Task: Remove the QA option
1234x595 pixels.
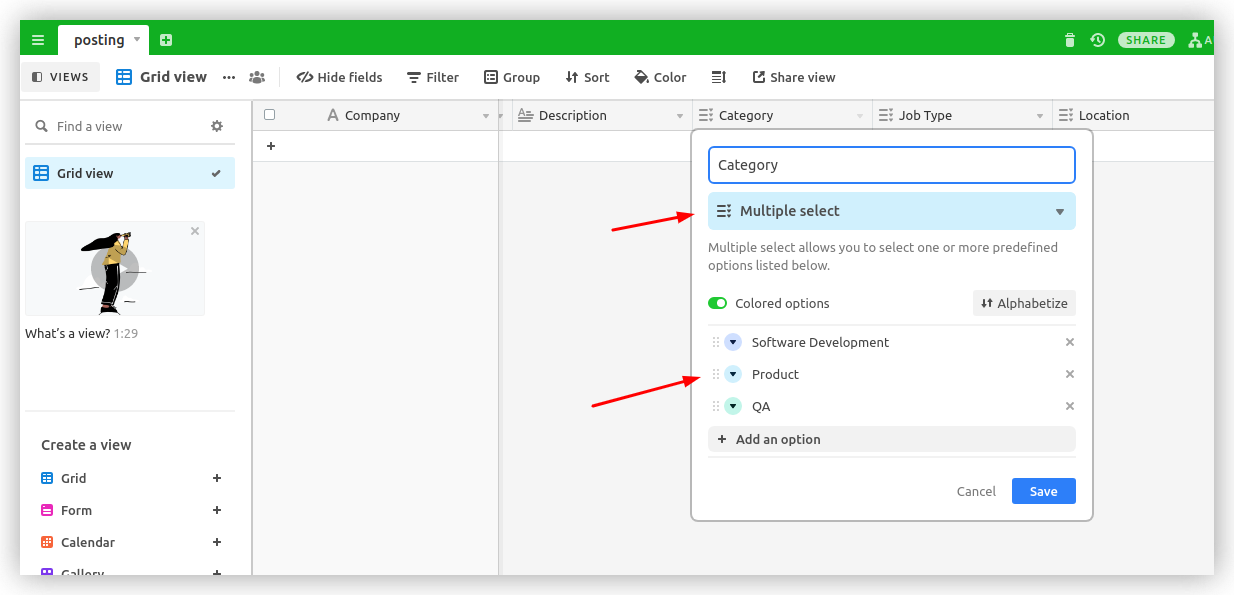Action: [x=1069, y=406]
